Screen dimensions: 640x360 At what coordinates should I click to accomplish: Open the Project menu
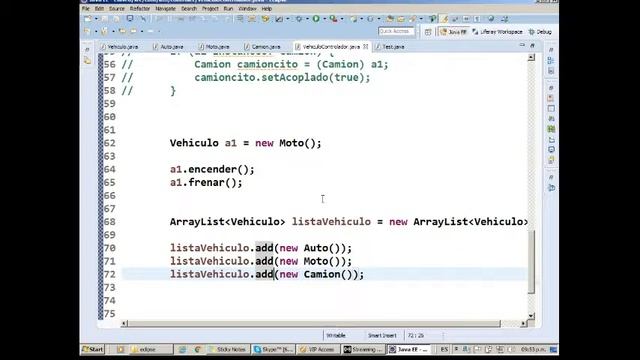click(210, 9)
